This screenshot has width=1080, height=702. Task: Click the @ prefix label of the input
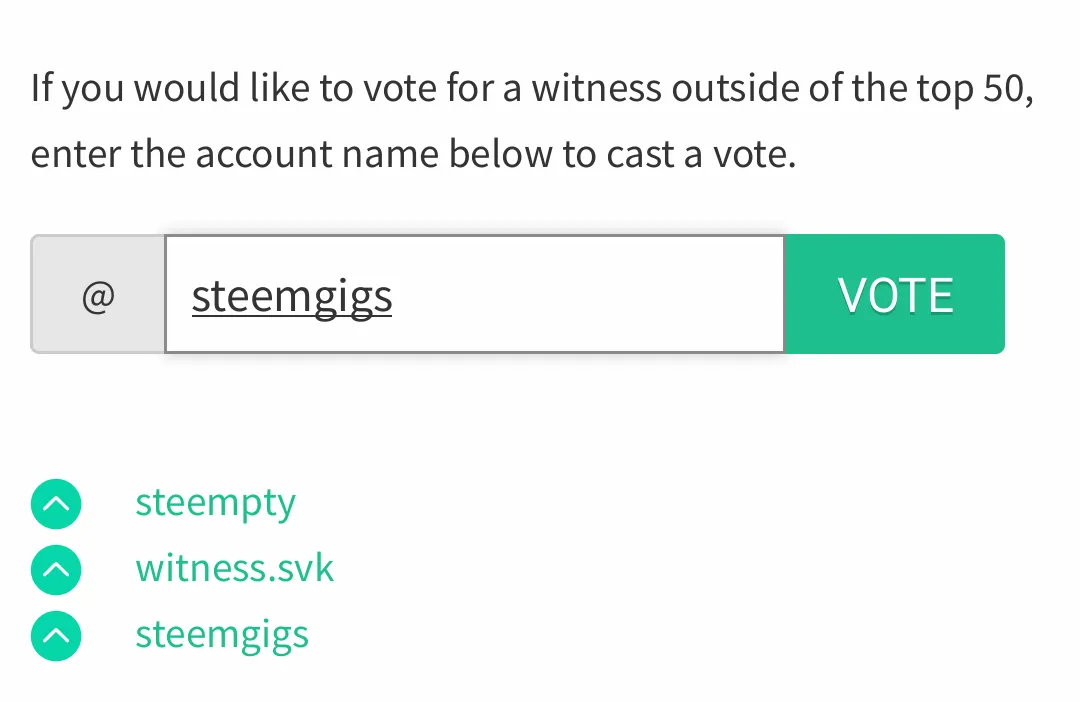point(98,297)
